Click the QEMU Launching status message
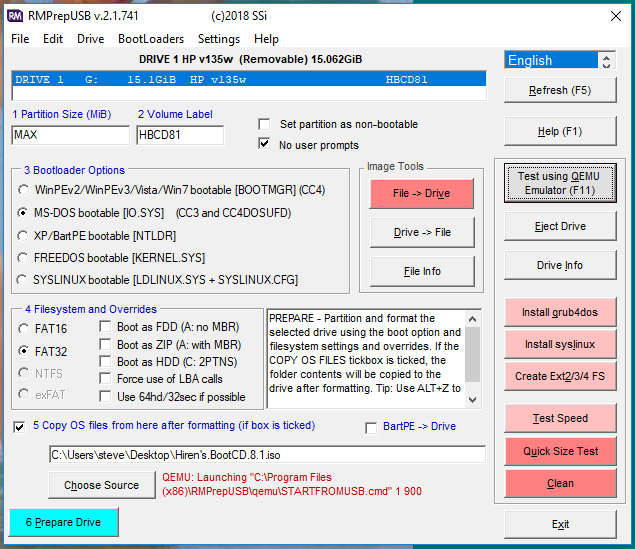635x549 pixels. [x=292, y=484]
